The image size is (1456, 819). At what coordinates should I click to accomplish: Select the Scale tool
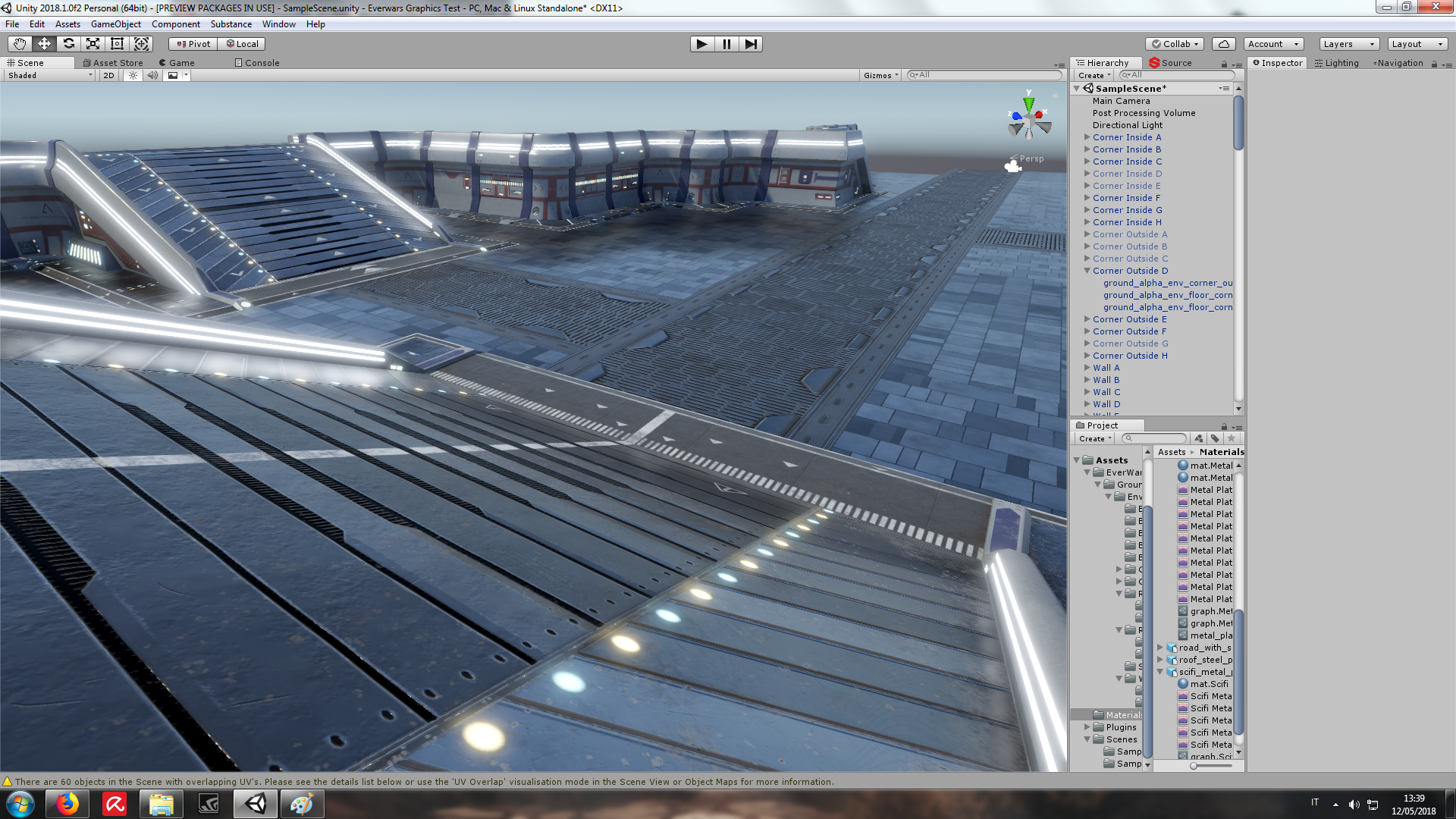tap(93, 44)
